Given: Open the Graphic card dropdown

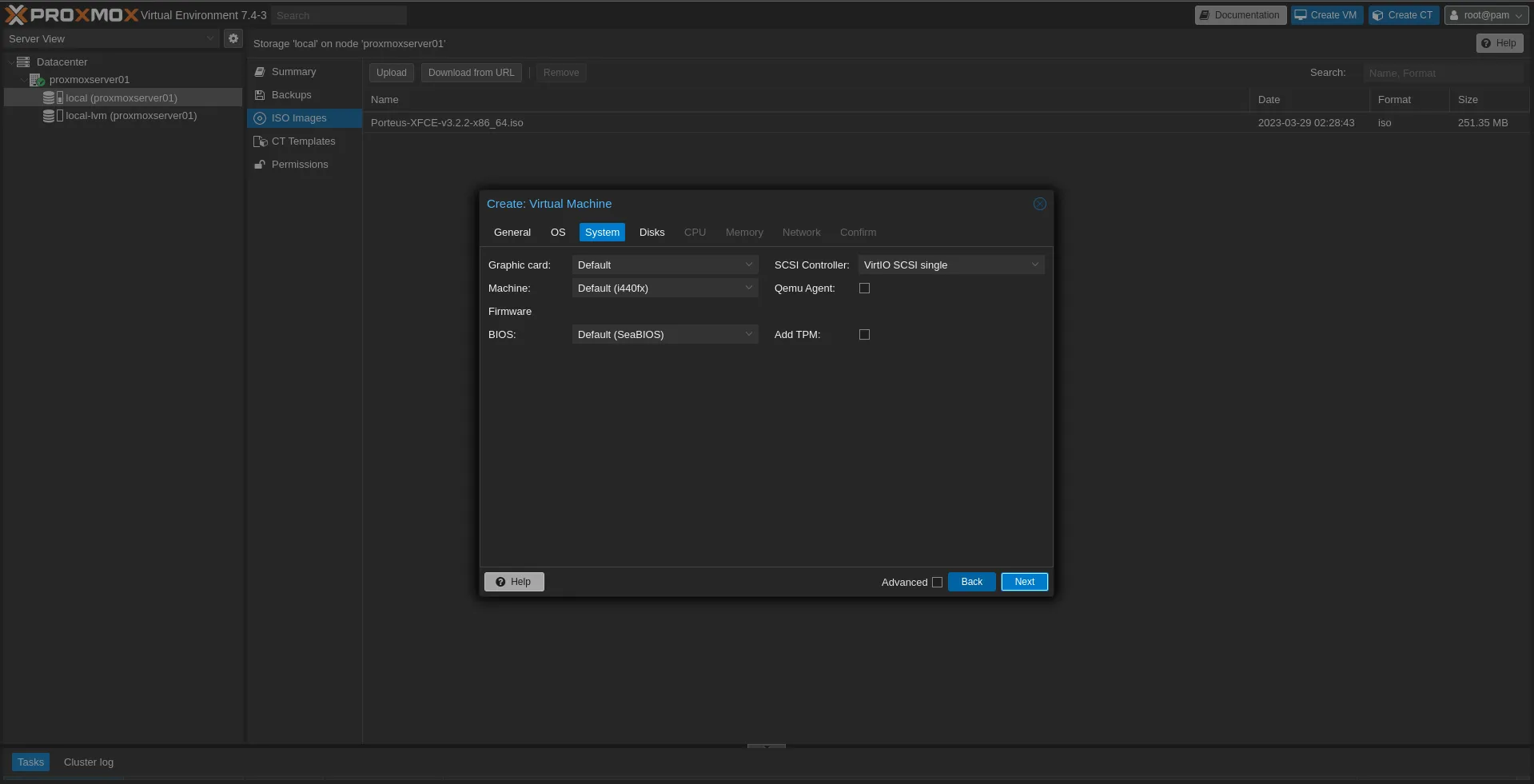Looking at the screenshot, I should 664,265.
